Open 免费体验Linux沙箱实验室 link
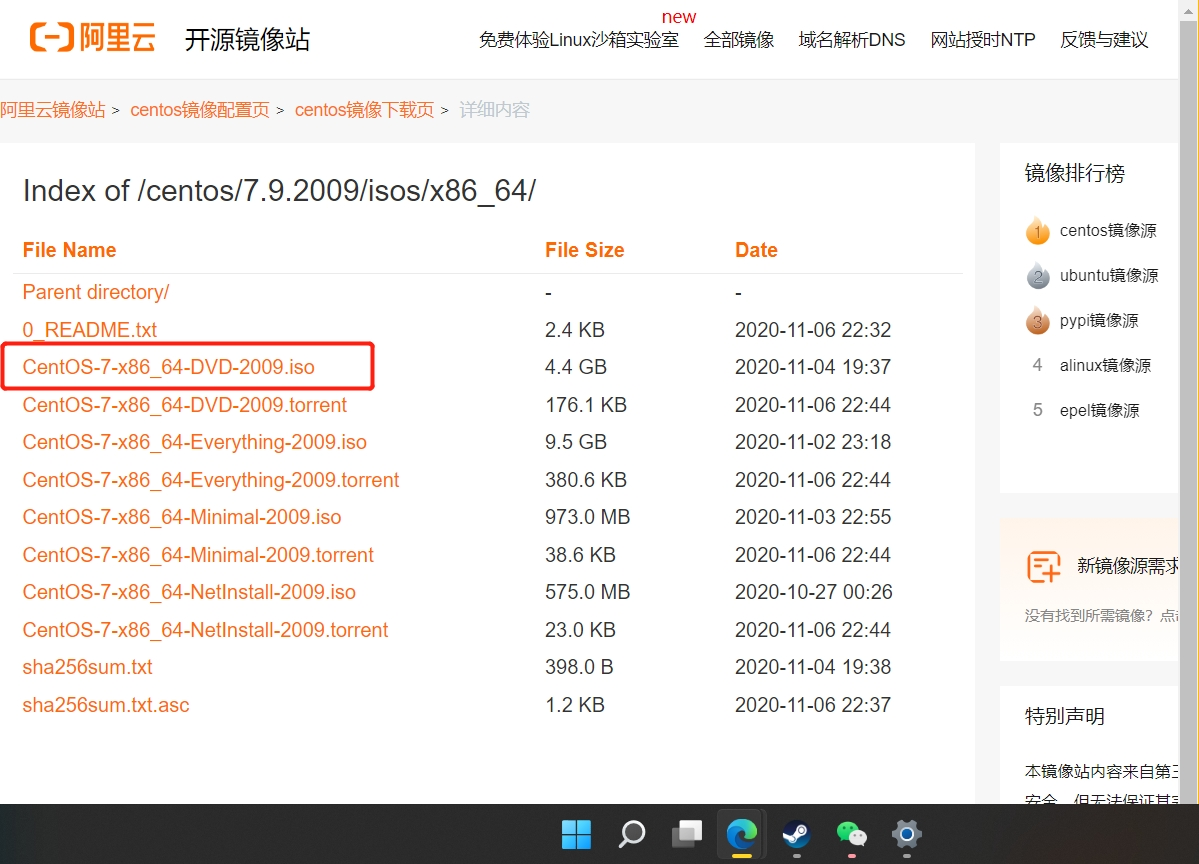The width and height of the screenshot is (1199, 864). 578,40
